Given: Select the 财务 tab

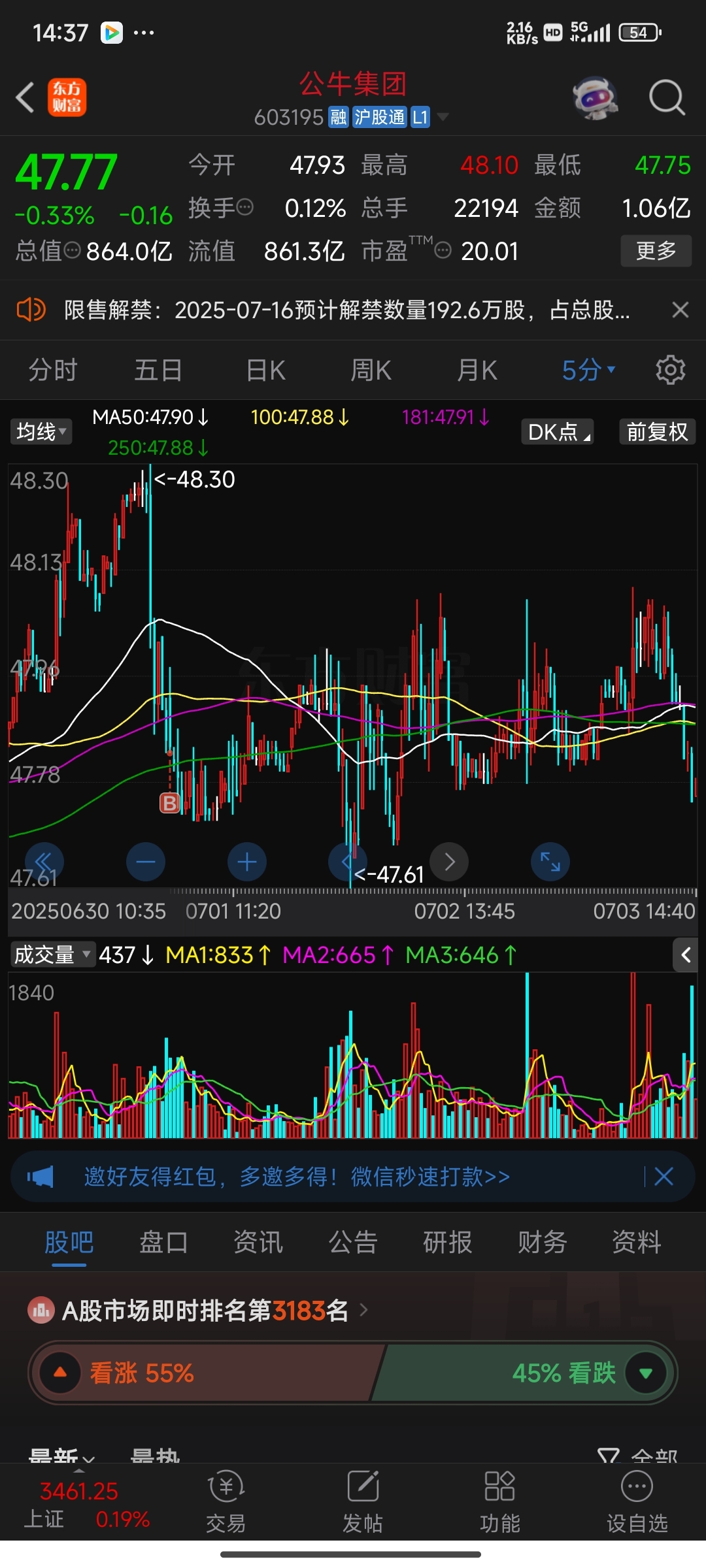Looking at the screenshot, I should pyautogui.click(x=542, y=1242).
